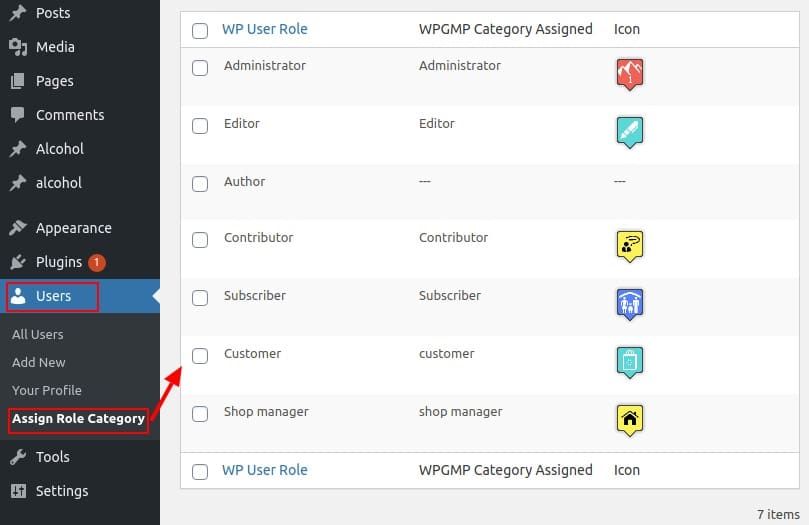Open the capitalized Alcohol menu item
809x525 pixels.
[60, 149]
